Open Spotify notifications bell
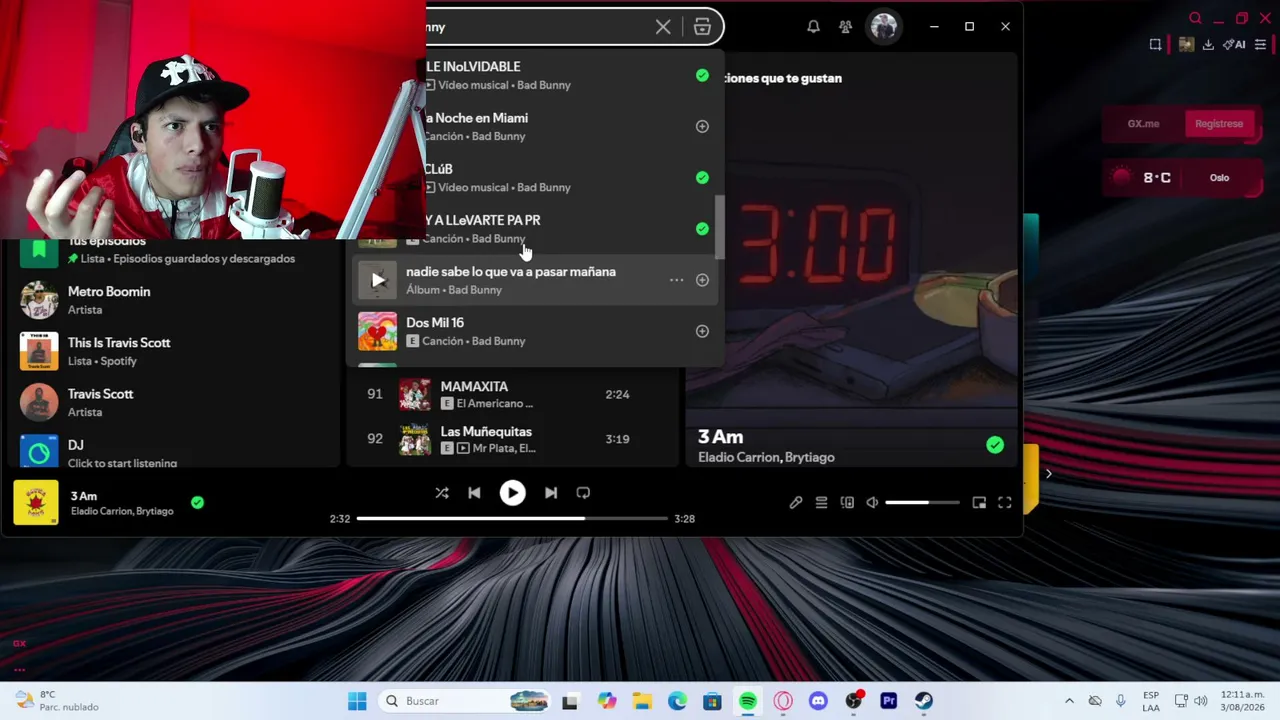1280x720 pixels. [x=813, y=27]
